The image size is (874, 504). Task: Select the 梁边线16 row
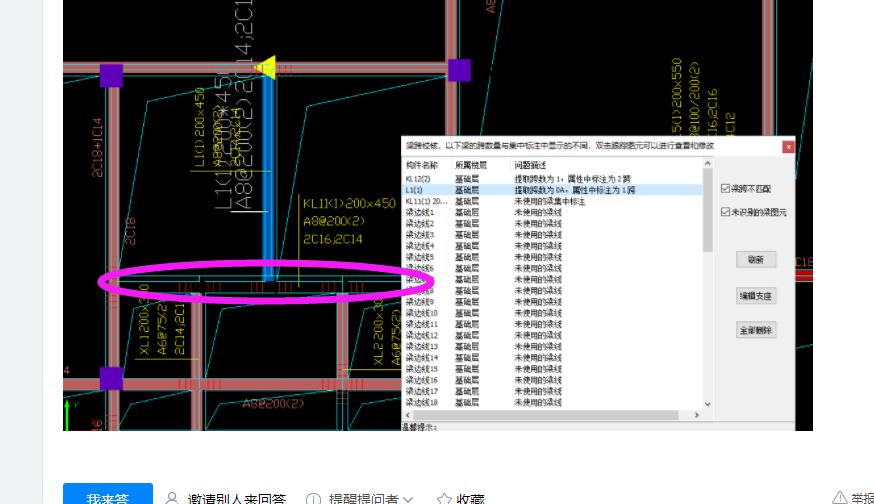pyautogui.click(x=552, y=380)
